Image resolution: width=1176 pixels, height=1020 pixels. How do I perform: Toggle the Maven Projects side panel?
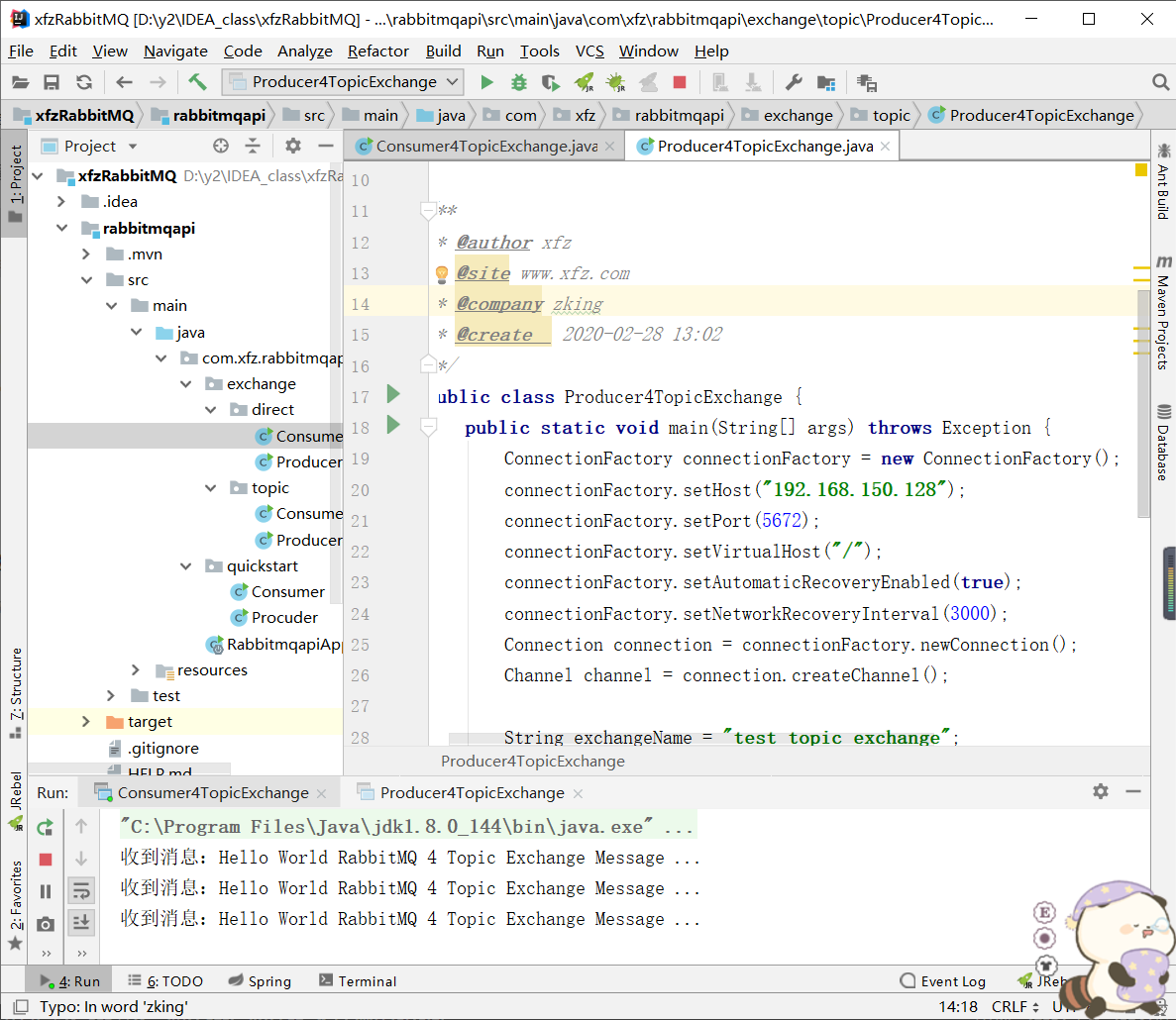click(1163, 312)
